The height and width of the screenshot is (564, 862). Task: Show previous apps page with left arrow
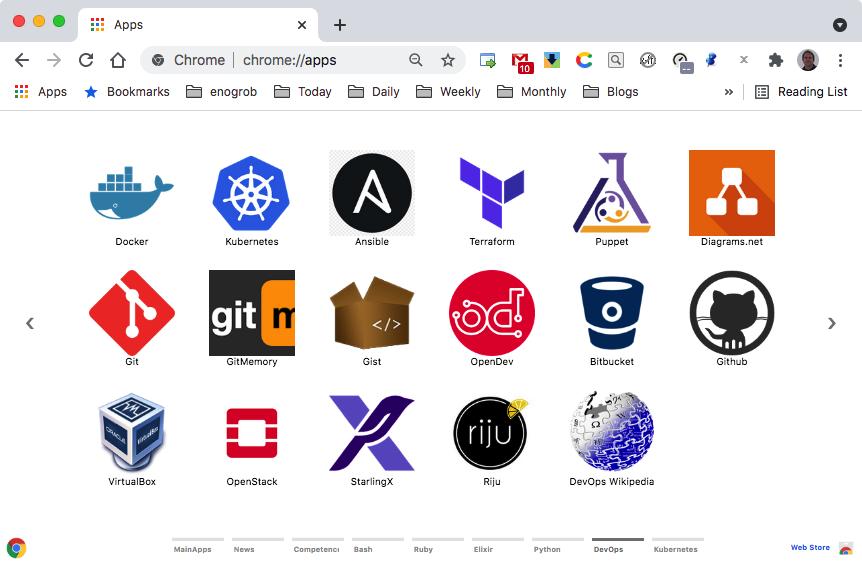[30, 323]
